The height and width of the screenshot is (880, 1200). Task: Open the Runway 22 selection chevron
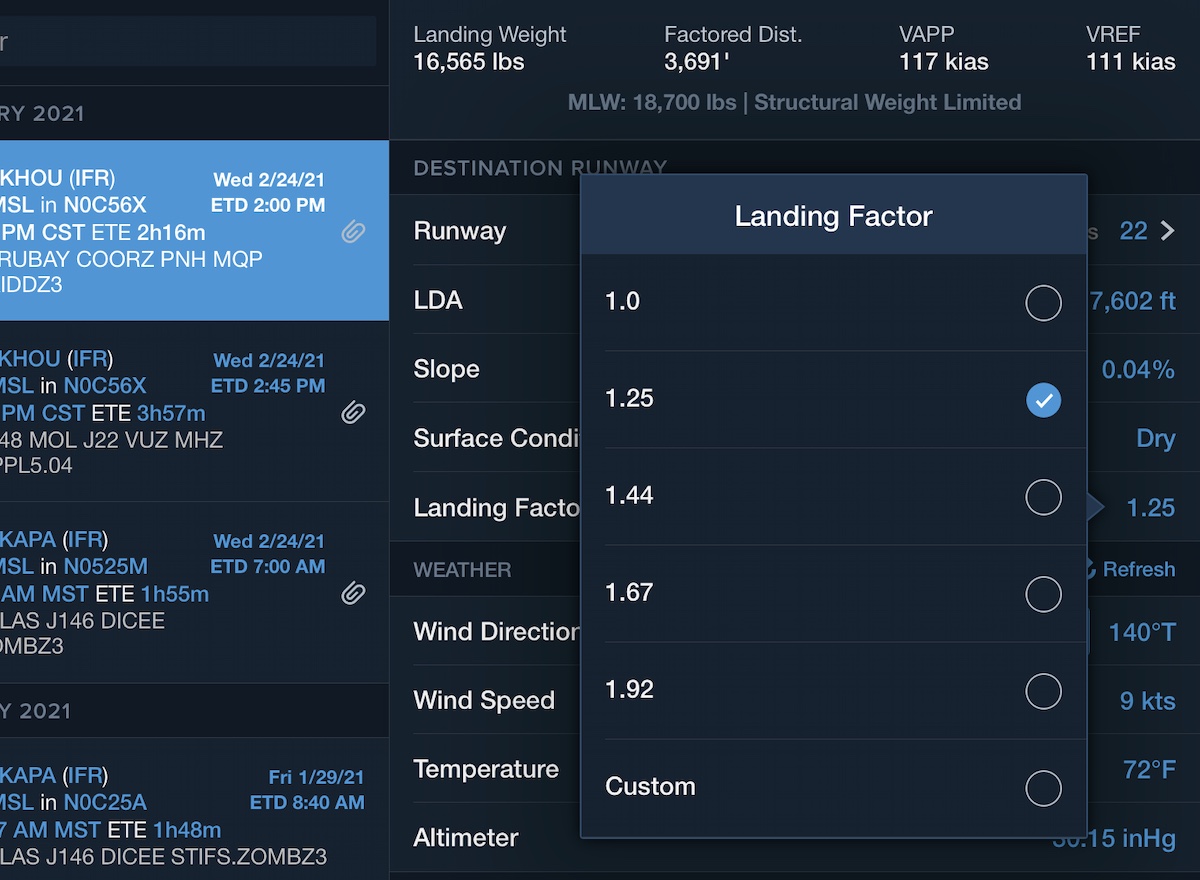pos(1167,232)
